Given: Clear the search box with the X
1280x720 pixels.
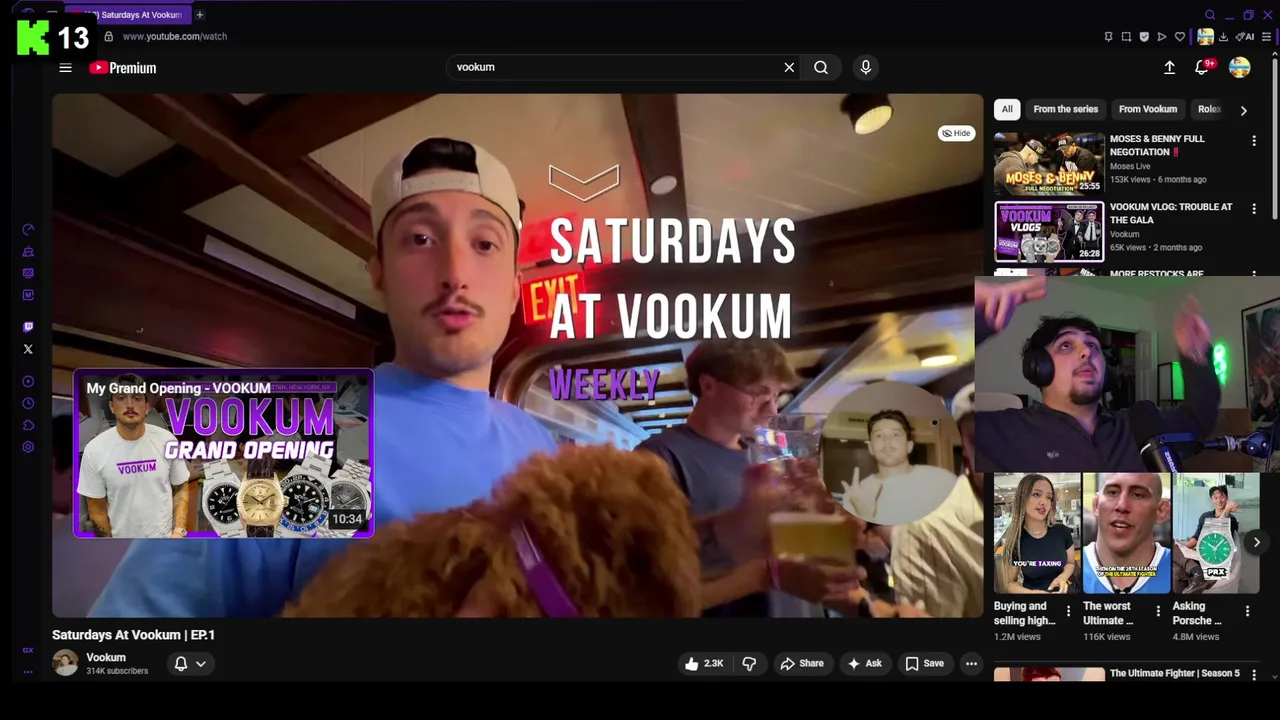Looking at the screenshot, I should click(789, 67).
